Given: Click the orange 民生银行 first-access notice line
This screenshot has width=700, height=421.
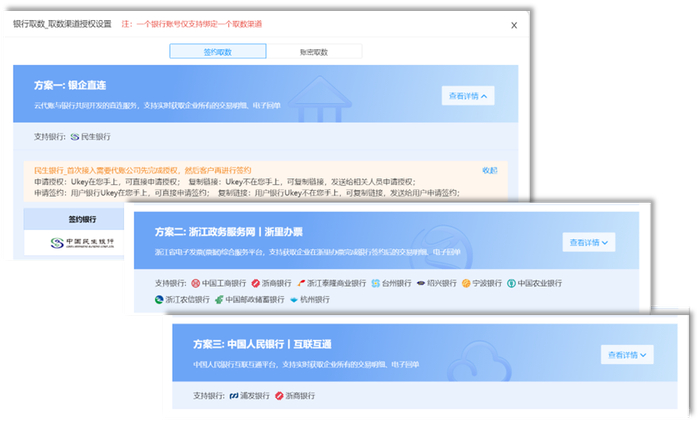Looking at the screenshot, I should coord(143,170).
